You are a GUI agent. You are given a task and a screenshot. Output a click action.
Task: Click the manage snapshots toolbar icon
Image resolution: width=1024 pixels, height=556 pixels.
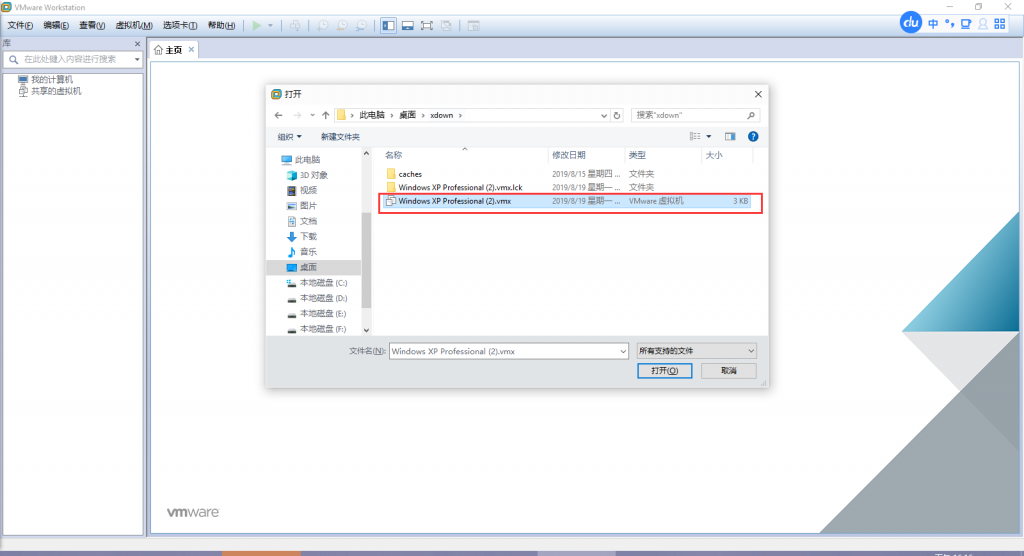(361, 25)
